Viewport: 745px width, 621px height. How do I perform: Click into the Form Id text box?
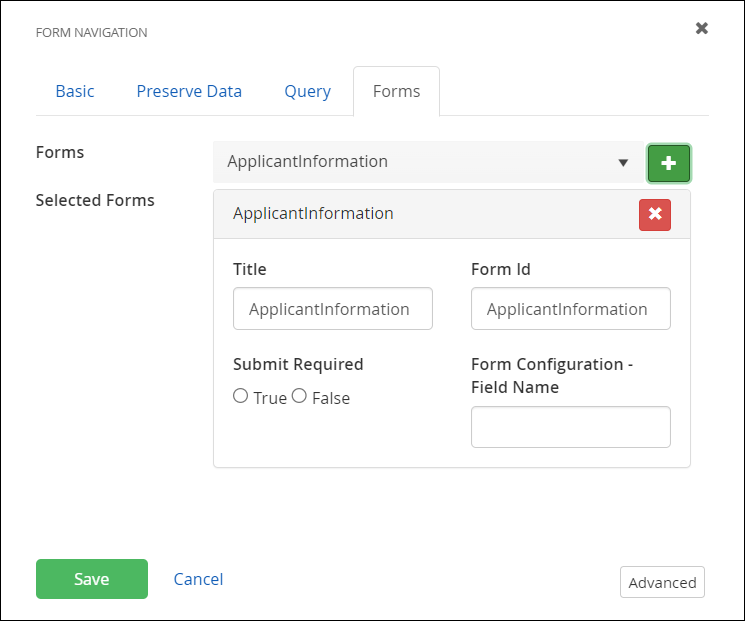click(571, 309)
